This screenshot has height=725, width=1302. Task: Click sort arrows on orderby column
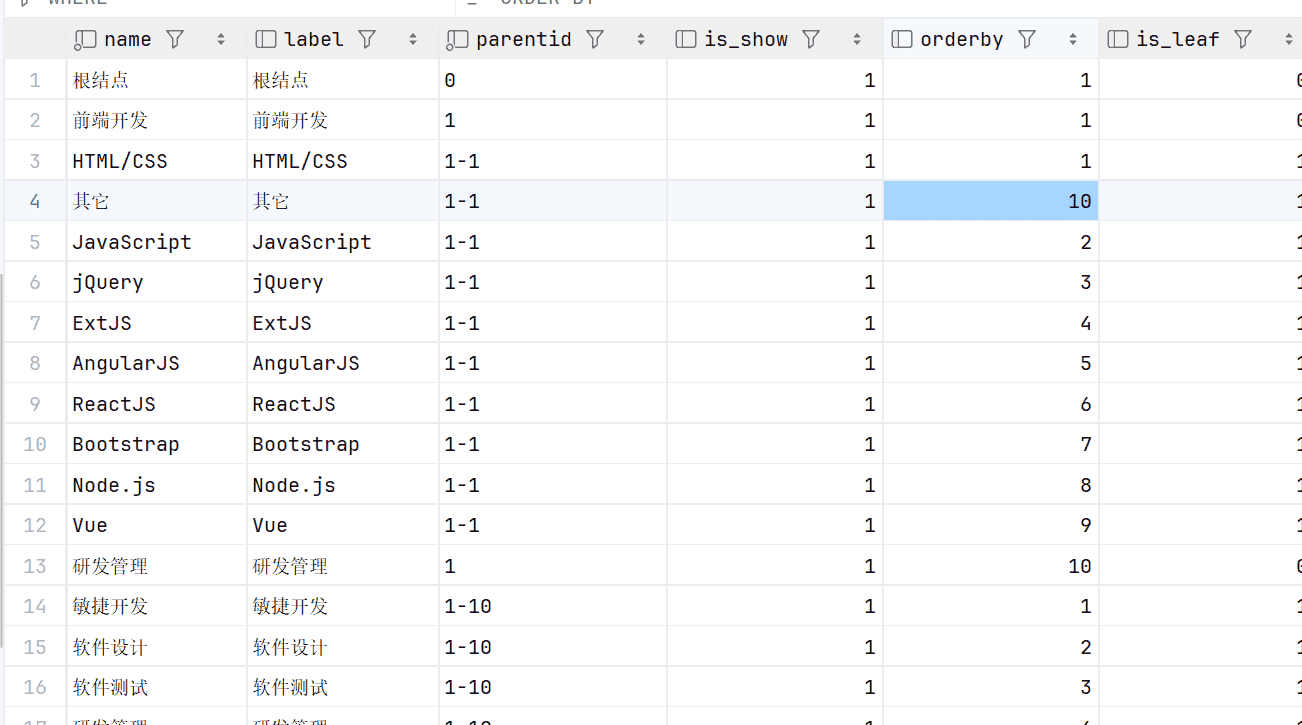point(1073,40)
